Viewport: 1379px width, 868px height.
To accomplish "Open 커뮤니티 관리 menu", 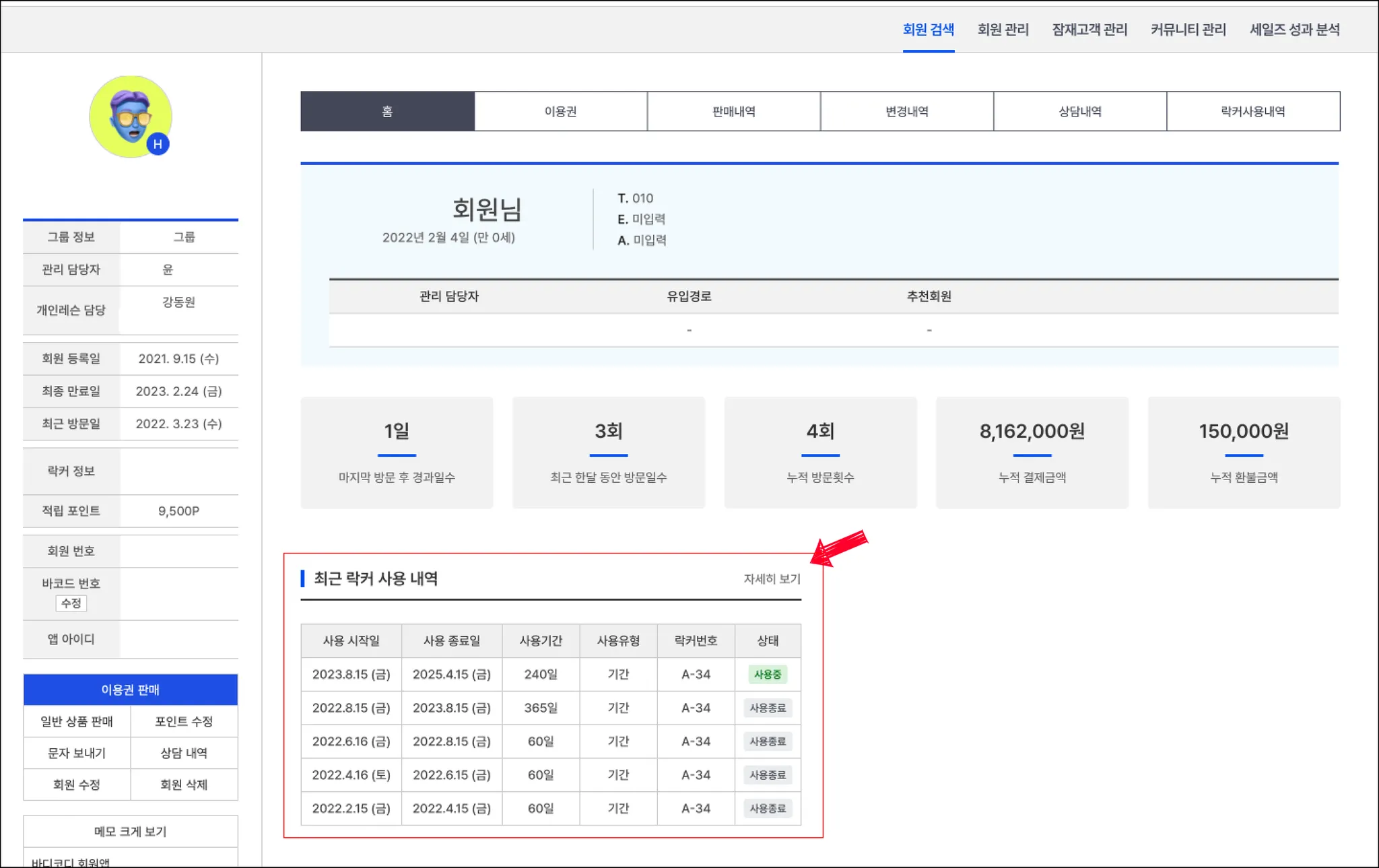I will pyautogui.click(x=1188, y=30).
